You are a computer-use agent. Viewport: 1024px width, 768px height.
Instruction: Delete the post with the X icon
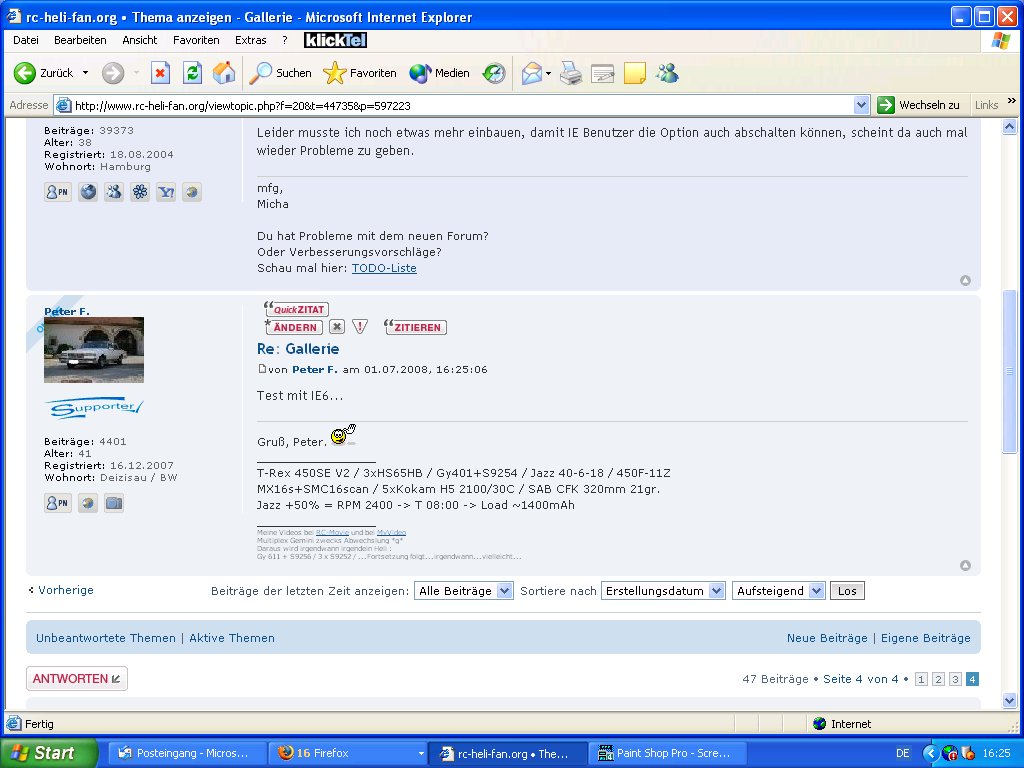point(337,327)
